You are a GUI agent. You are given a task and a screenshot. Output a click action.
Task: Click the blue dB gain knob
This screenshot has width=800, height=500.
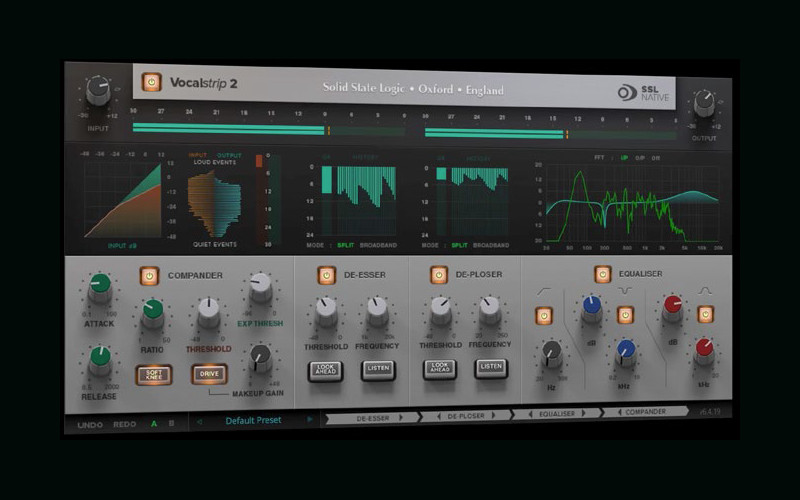tap(592, 309)
